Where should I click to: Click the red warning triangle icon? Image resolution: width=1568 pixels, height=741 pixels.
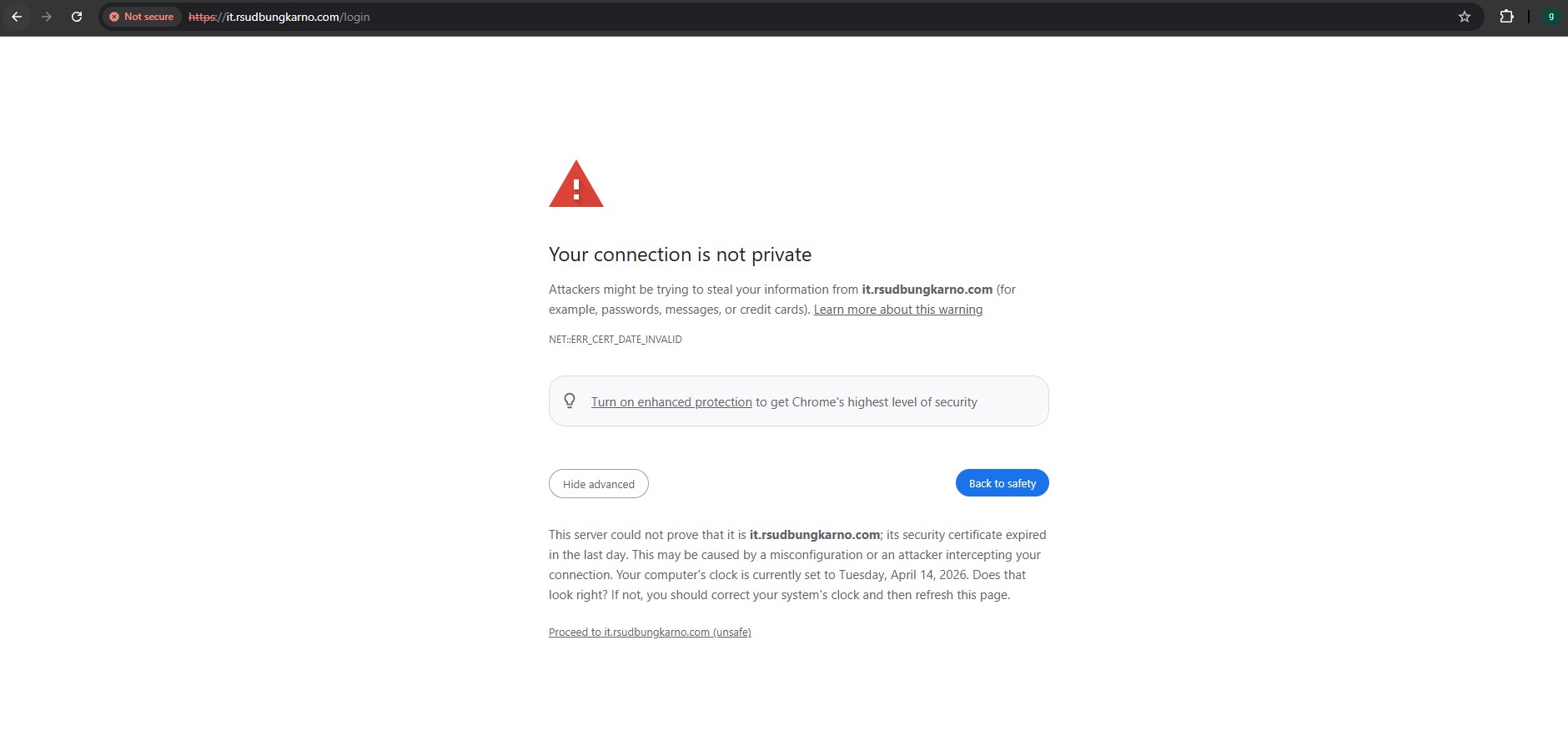[575, 185]
